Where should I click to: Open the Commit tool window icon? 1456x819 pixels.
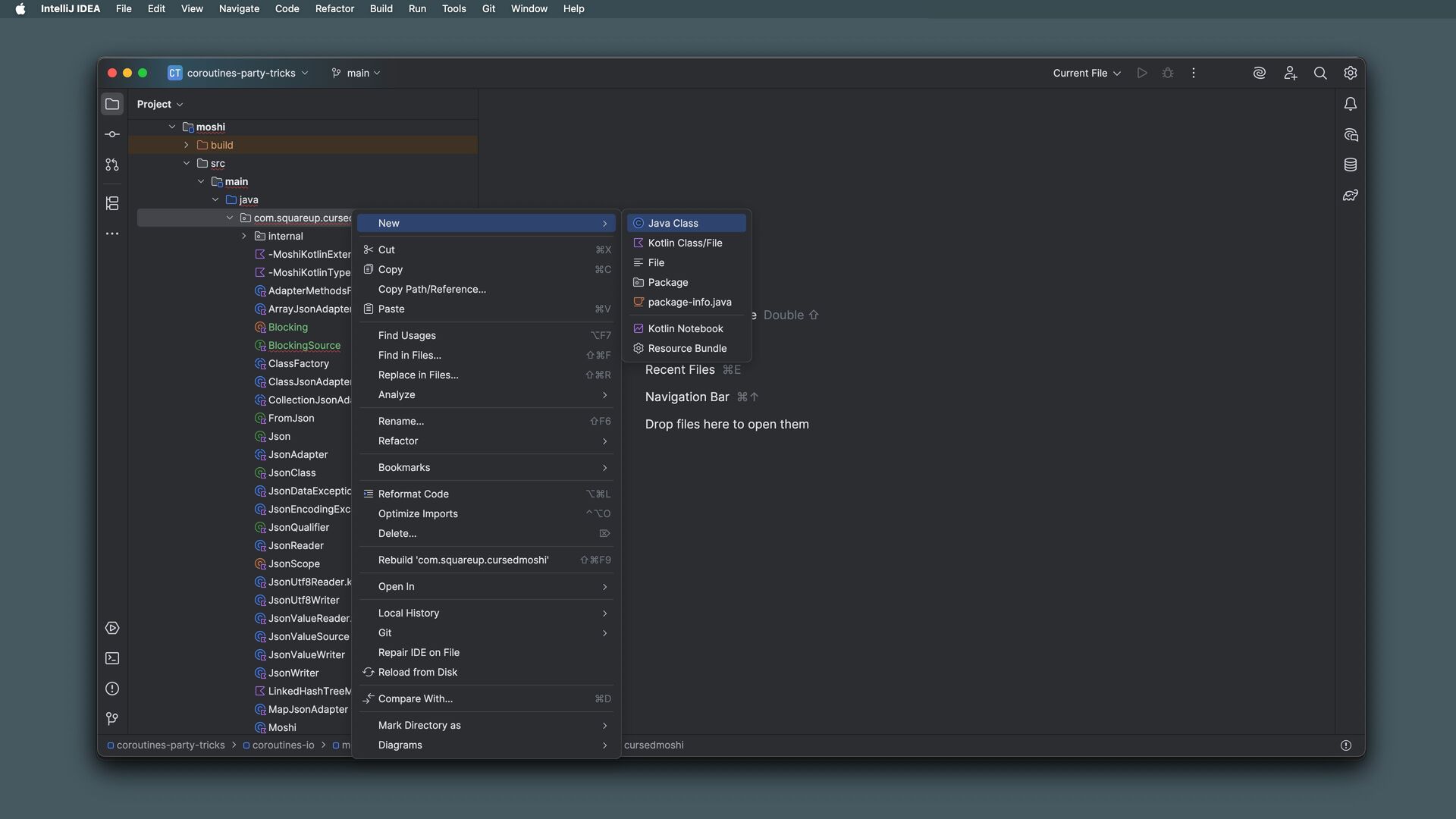point(112,134)
